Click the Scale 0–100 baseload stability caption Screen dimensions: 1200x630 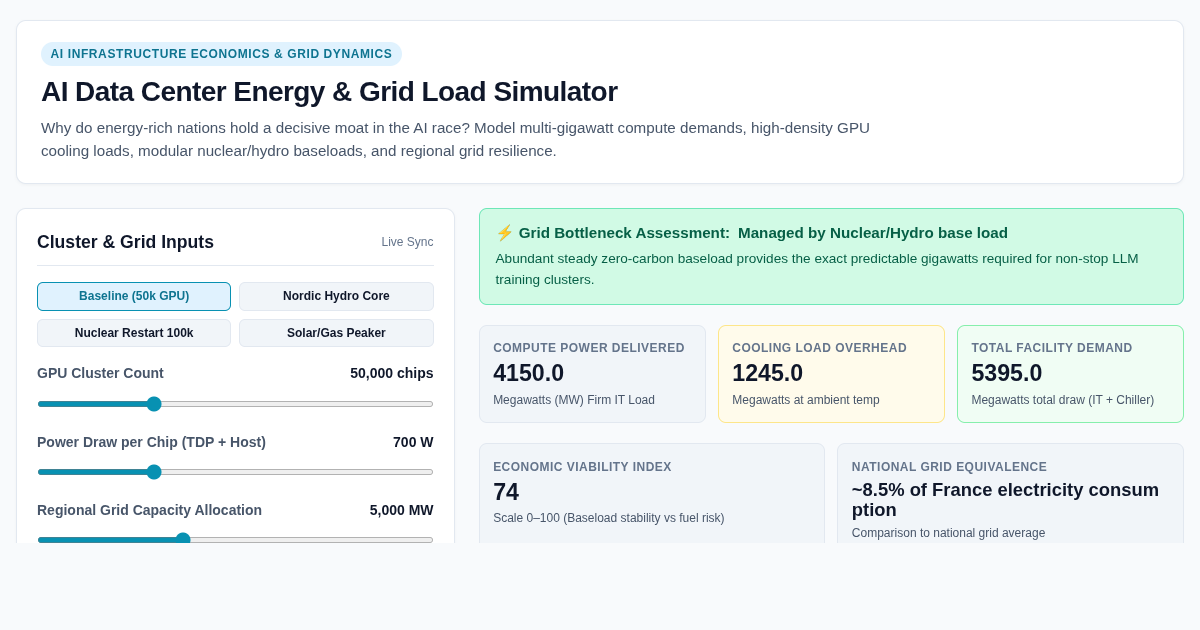[609, 518]
